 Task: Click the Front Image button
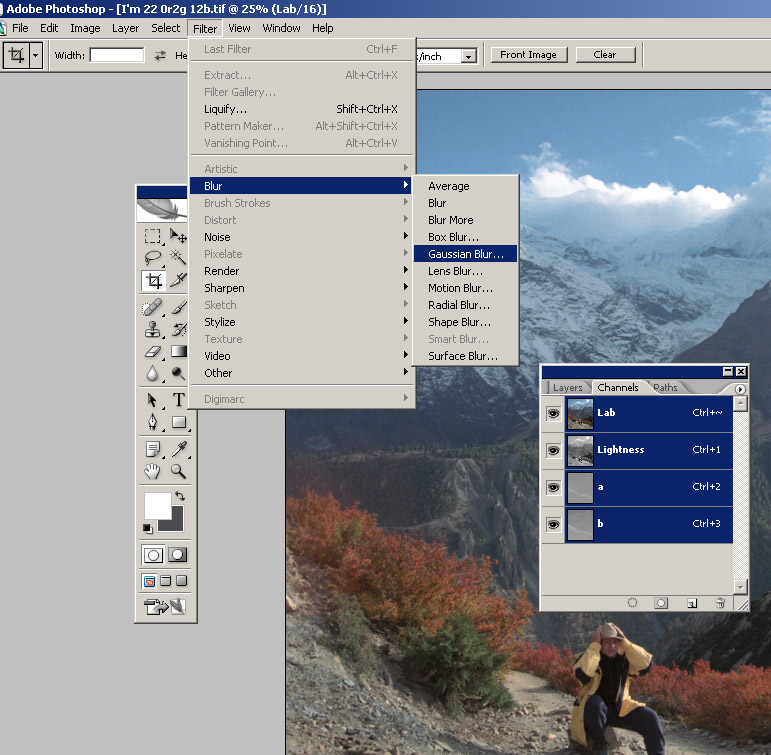coord(529,55)
